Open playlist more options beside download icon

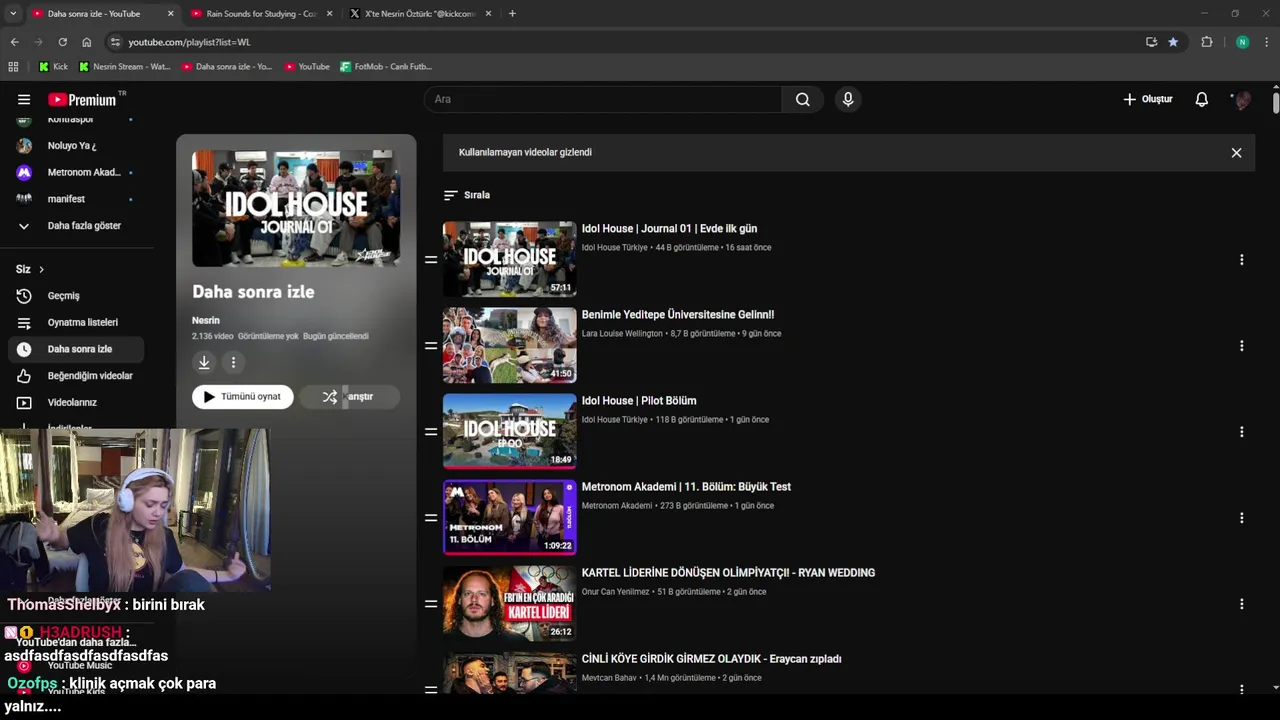pos(233,362)
